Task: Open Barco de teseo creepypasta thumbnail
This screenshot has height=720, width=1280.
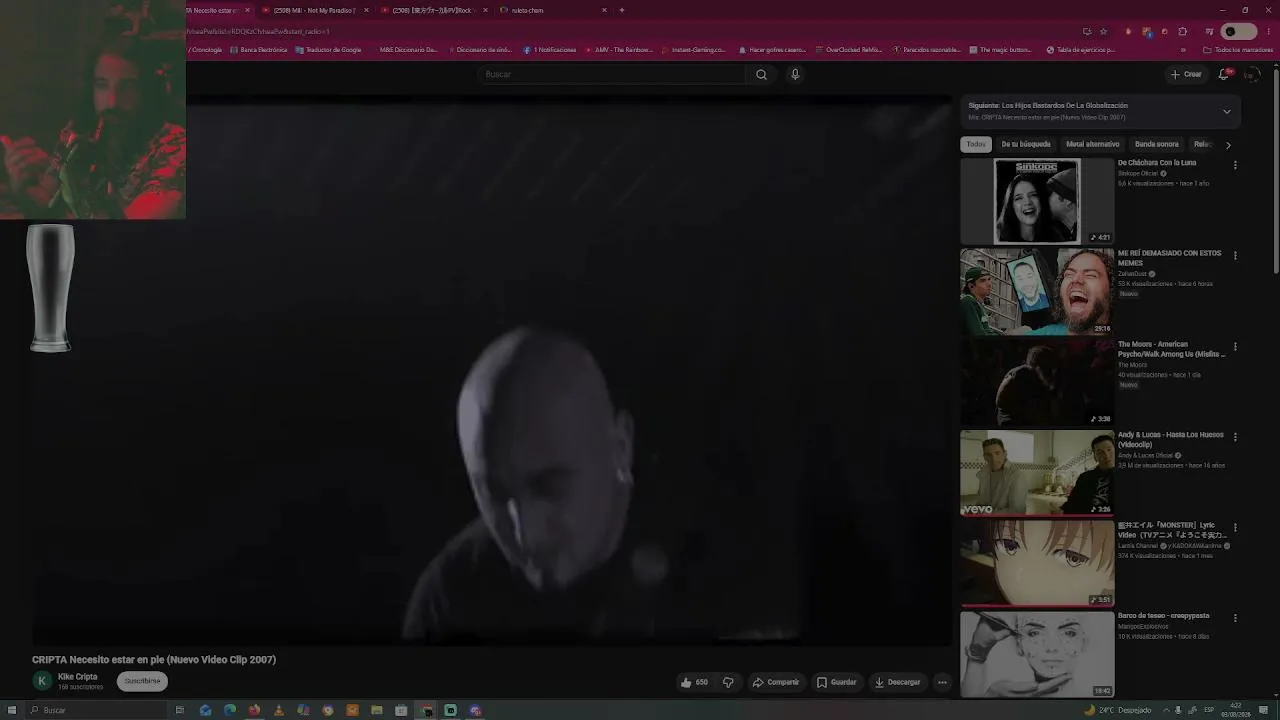Action: click(x=1037, y=654)
